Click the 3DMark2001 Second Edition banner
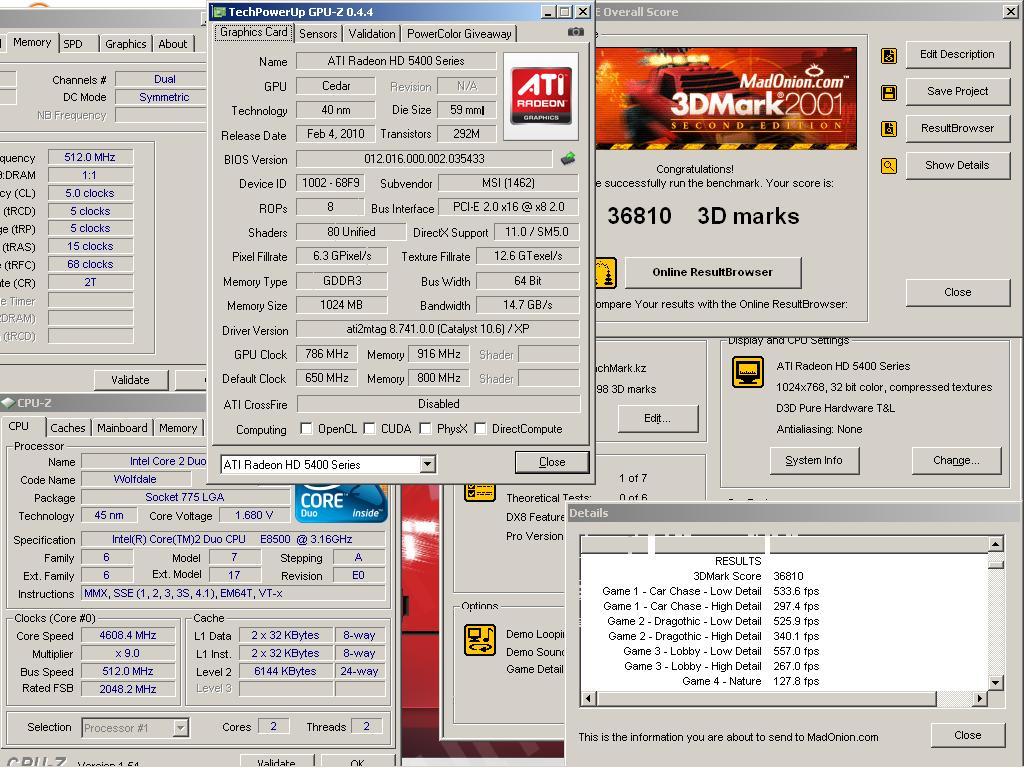1024x768 pixels. [x=726, y=99]
